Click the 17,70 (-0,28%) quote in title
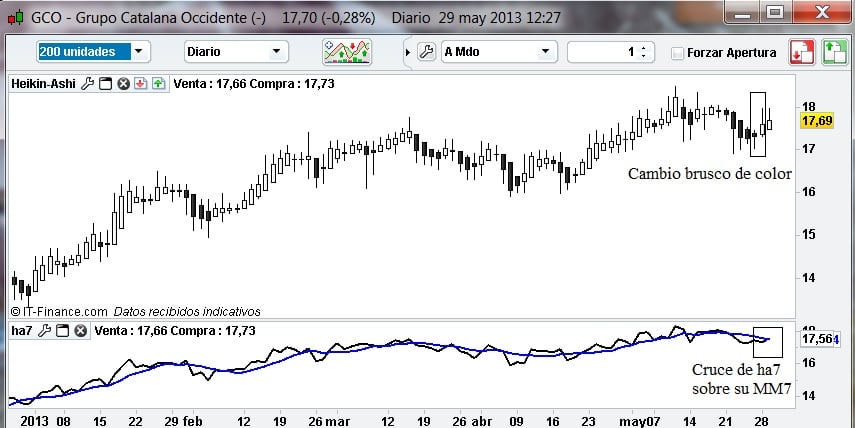 tap(329, 17)
